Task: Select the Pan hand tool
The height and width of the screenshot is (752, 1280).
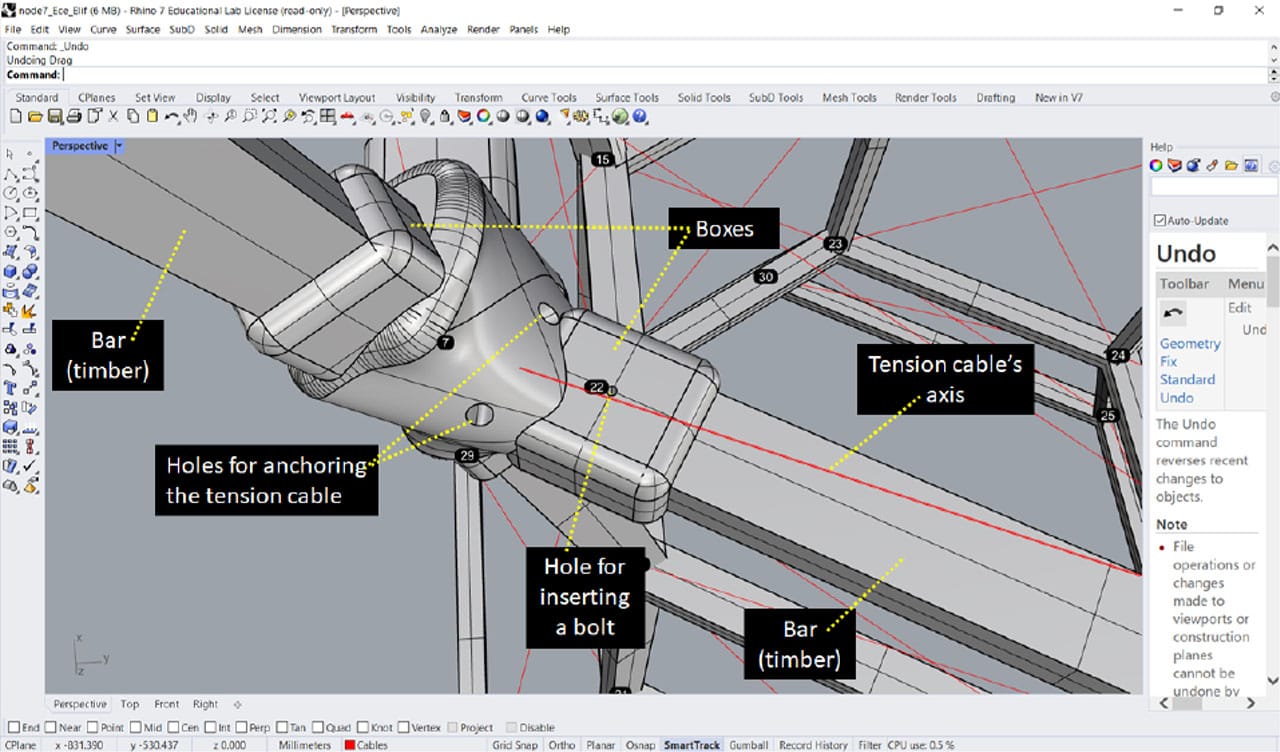Action: (191, 116)
